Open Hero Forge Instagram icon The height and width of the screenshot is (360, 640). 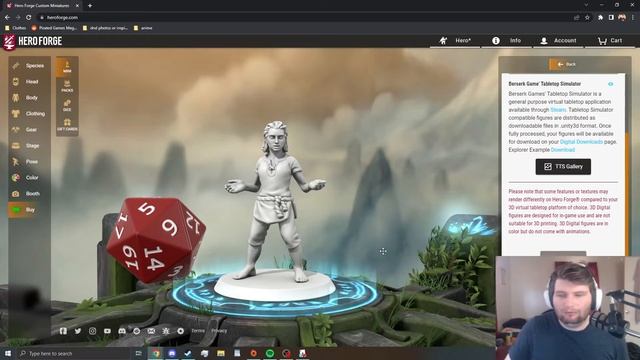(x=93, y=331)
